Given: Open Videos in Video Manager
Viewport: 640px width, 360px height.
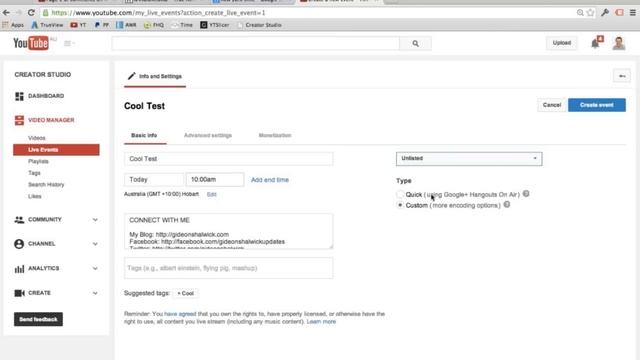Looking at the screenshot, I should pos(37,138).
